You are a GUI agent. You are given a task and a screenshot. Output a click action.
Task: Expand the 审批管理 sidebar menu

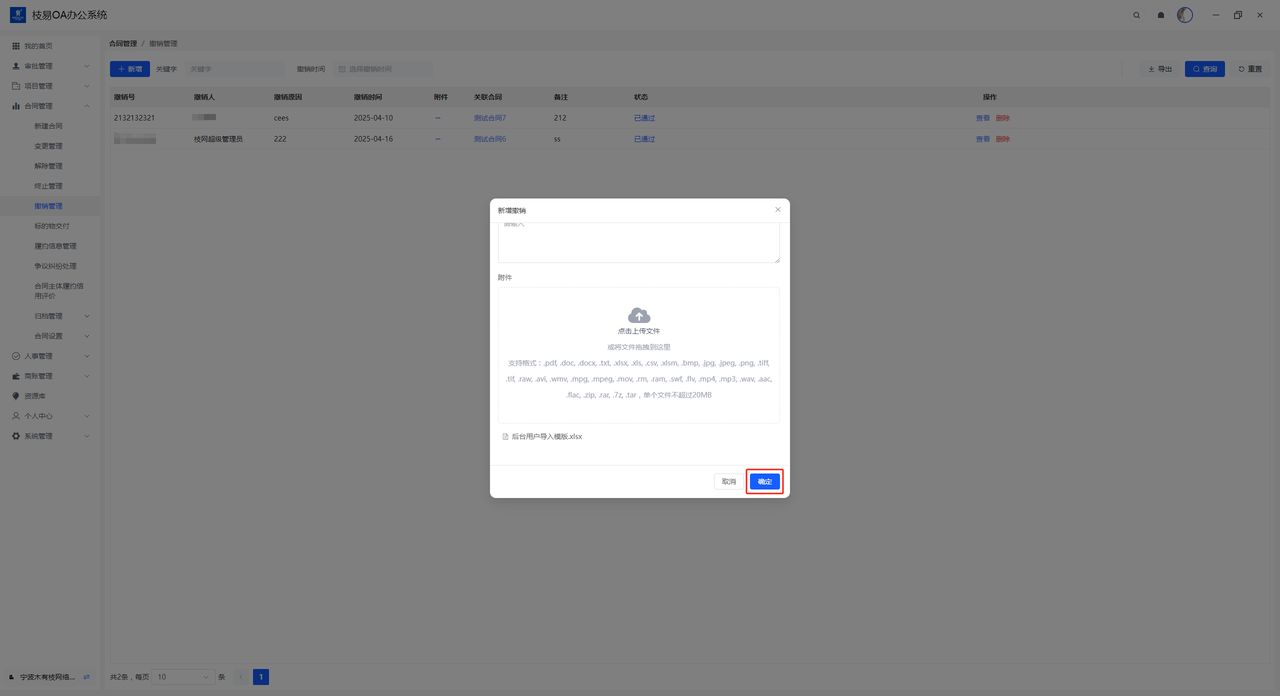click(50, 66)
